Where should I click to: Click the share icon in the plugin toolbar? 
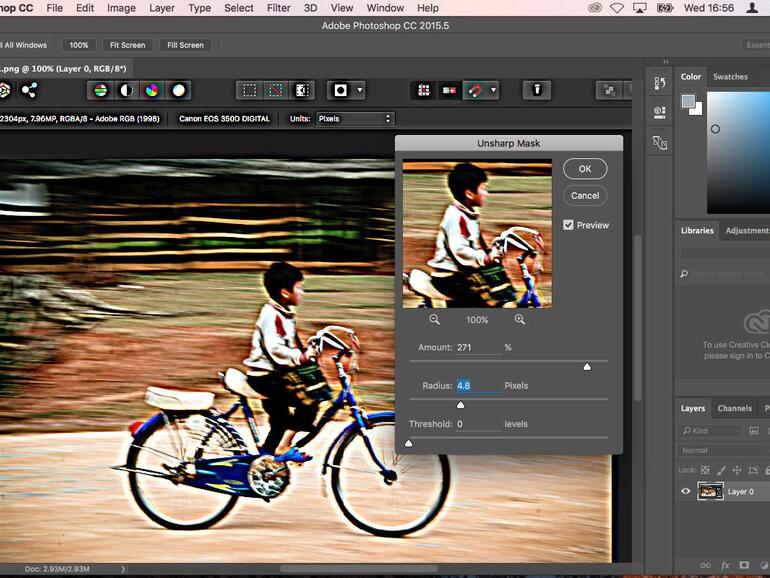click(29, 90)
